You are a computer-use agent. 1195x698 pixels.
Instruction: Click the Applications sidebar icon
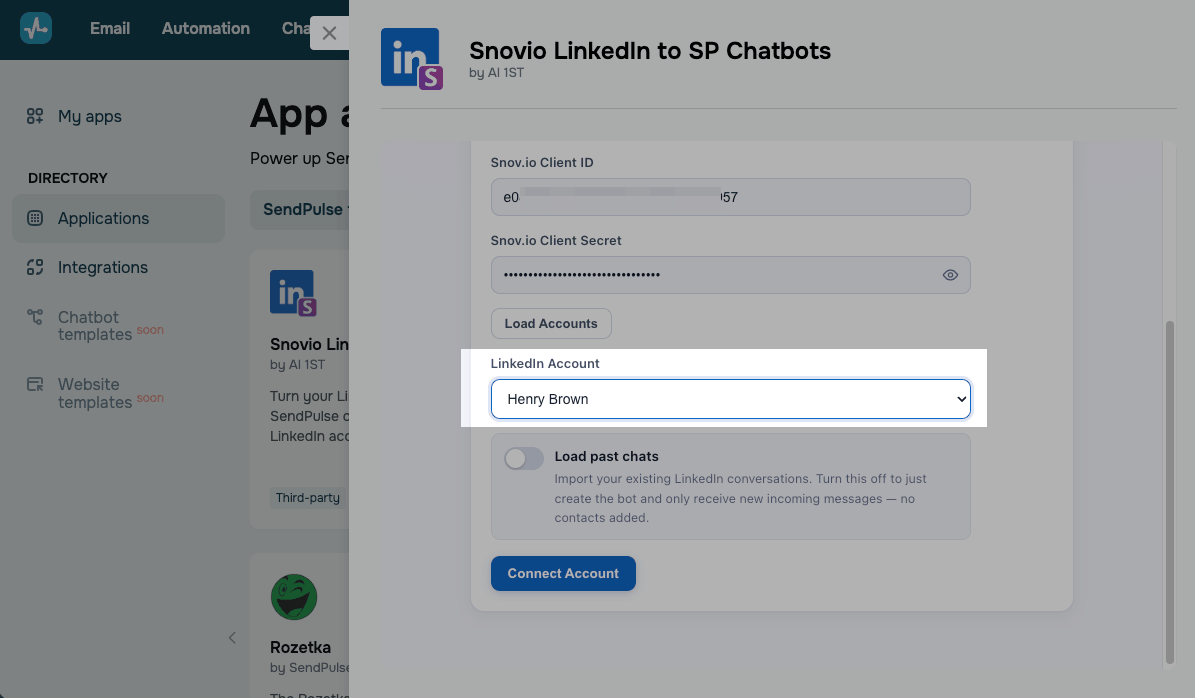click(35, 218)
